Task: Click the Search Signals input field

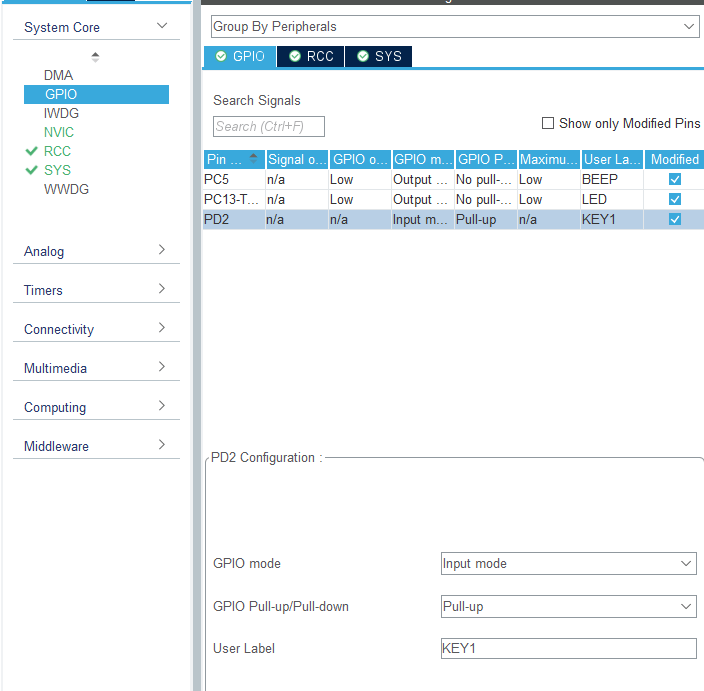Action: tap(268, 127)
